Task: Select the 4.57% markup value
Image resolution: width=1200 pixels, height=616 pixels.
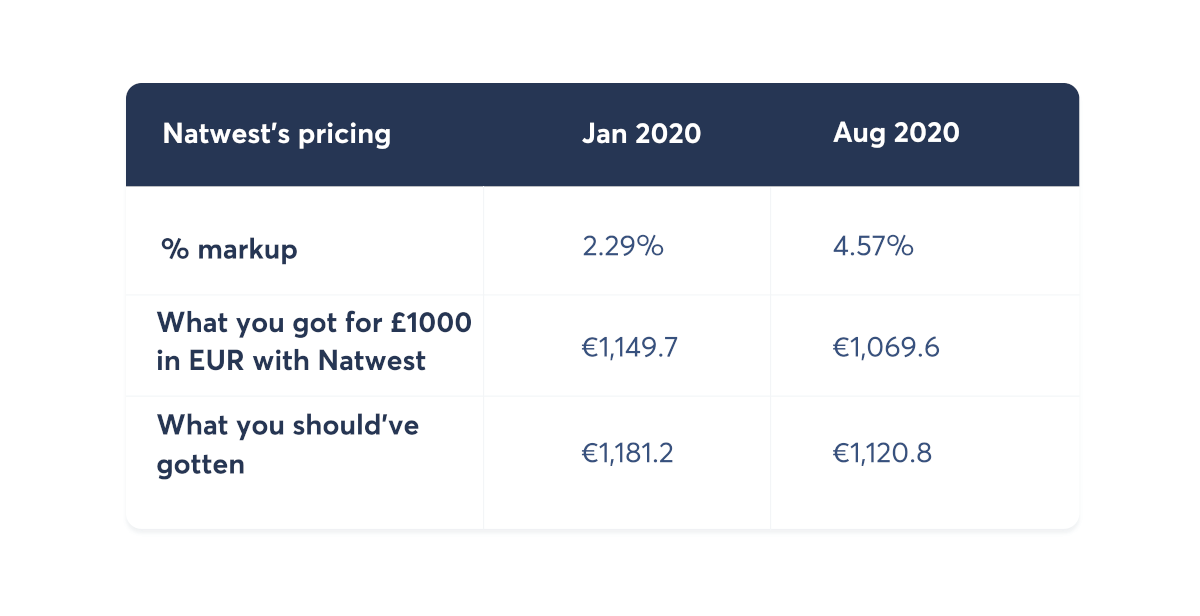Action: pos(873,246)
